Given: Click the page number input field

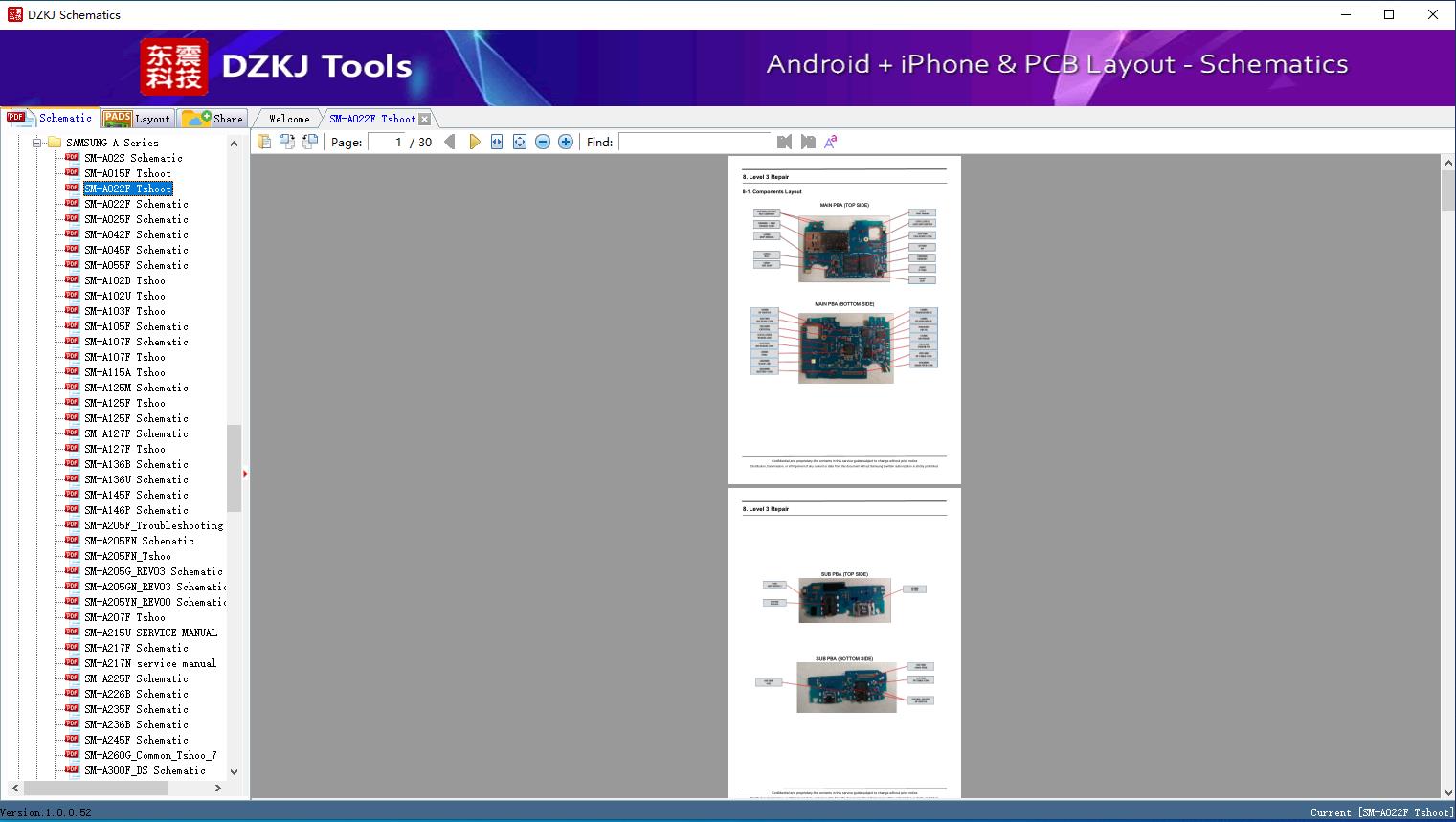Looking at the screenshot, I should [x=386, y=142].
